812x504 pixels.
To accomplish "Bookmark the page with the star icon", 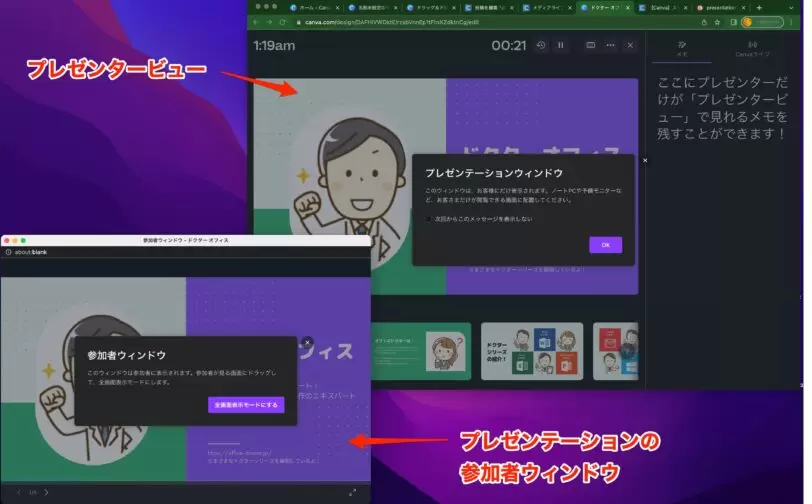I will click(x=717, y=22).
